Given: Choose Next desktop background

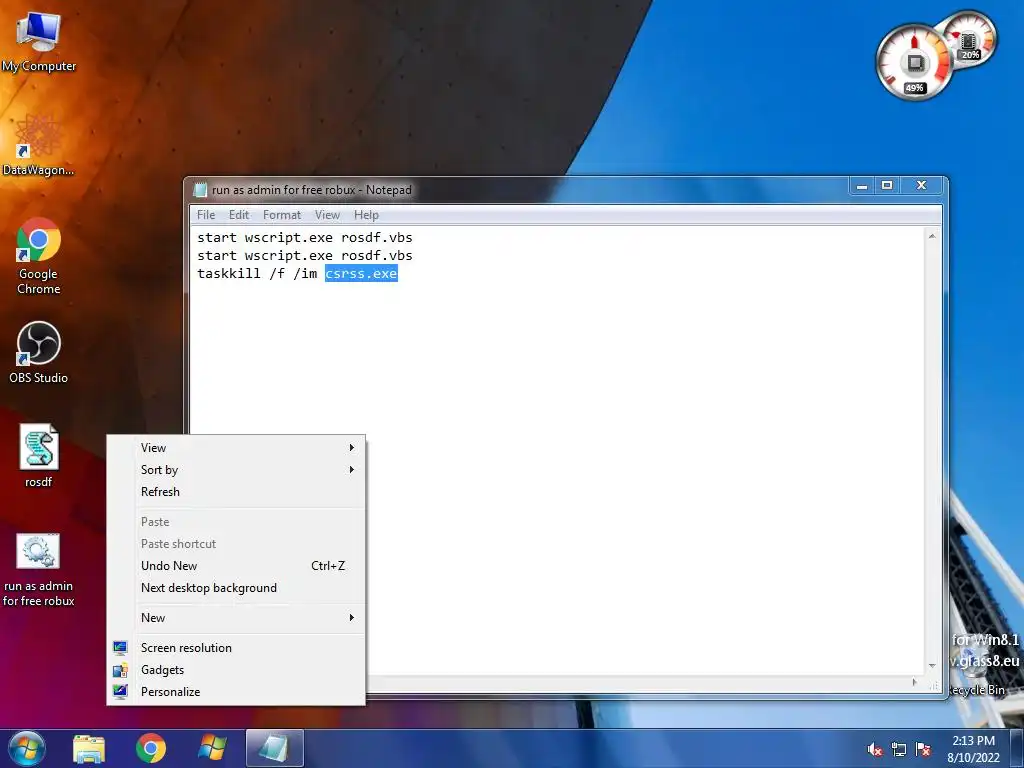Looking at the screenshot, I should point(236,588).
